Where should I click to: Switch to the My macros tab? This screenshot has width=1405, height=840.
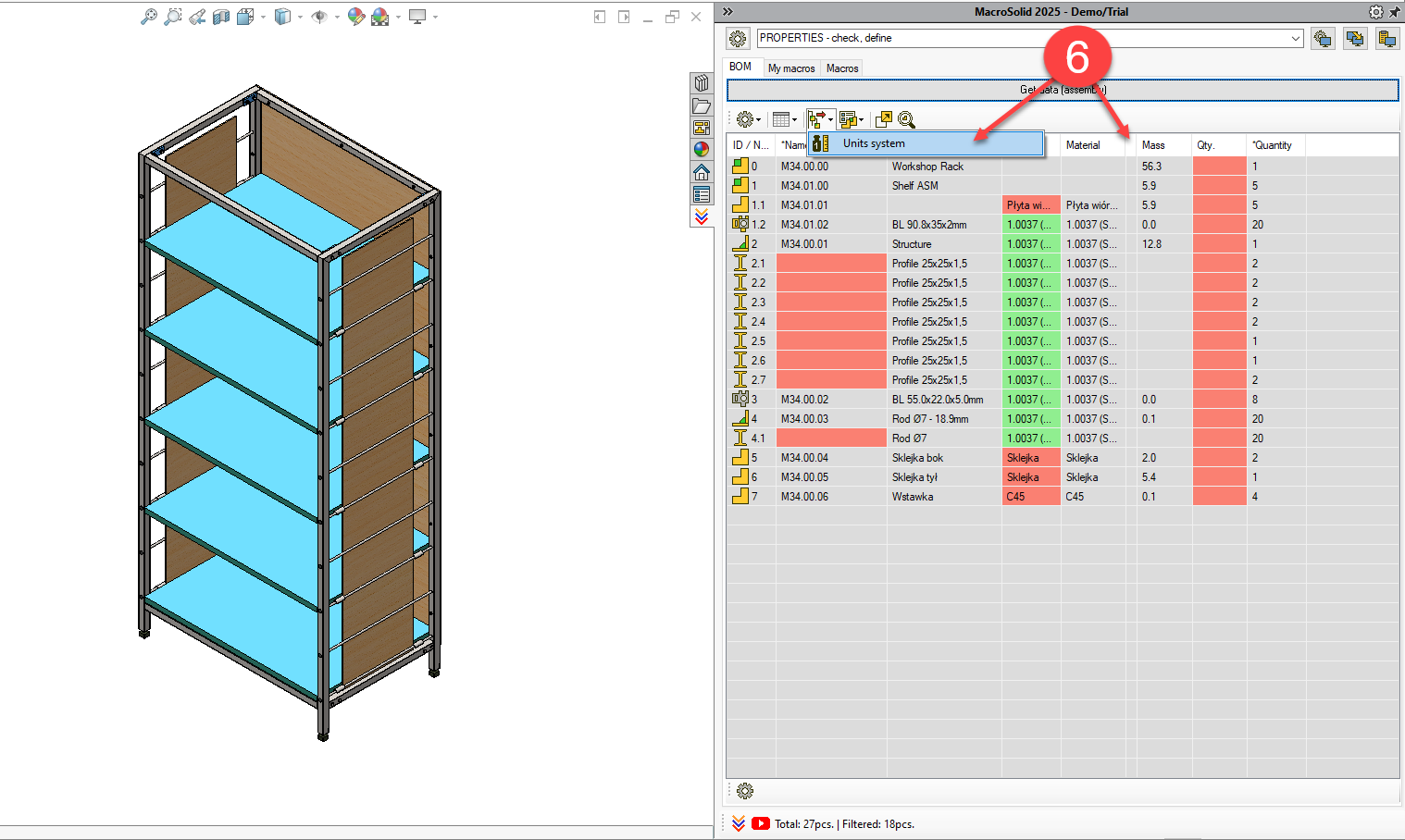coord(791,68)
